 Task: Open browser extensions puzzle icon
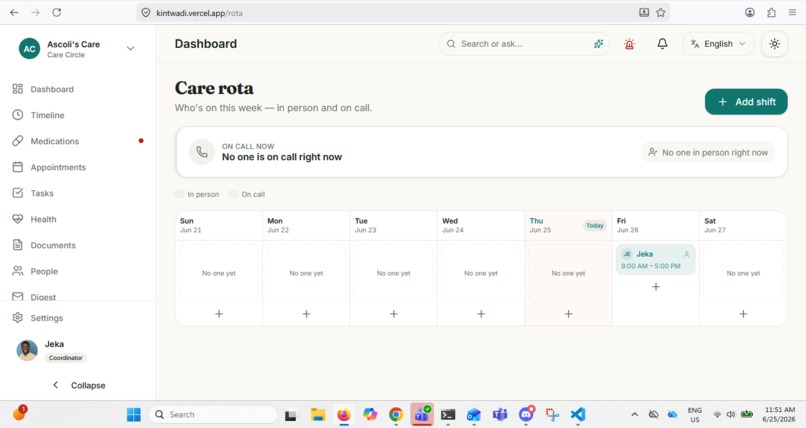tap(771, 13)
